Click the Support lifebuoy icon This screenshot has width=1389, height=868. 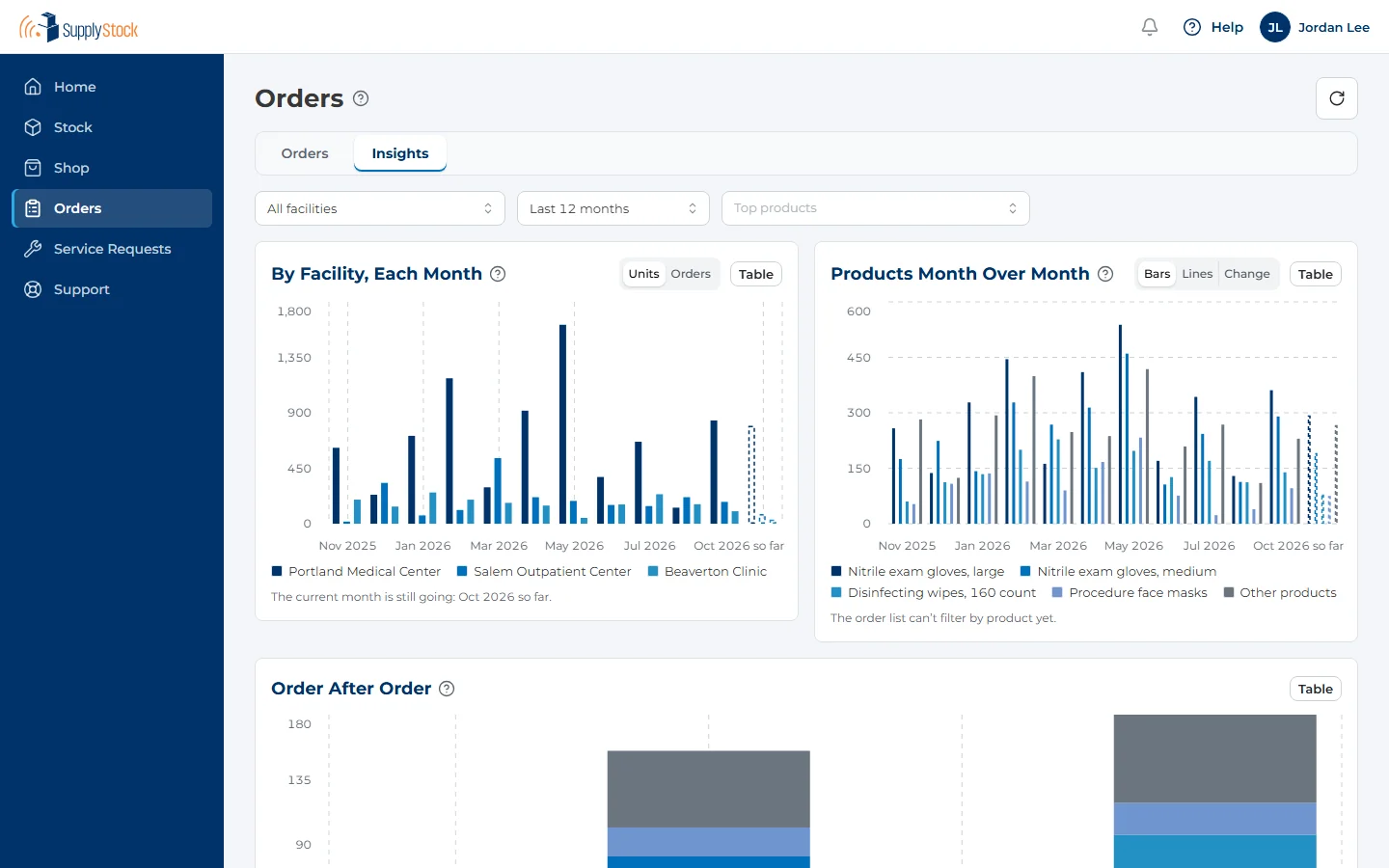point(33,289)
